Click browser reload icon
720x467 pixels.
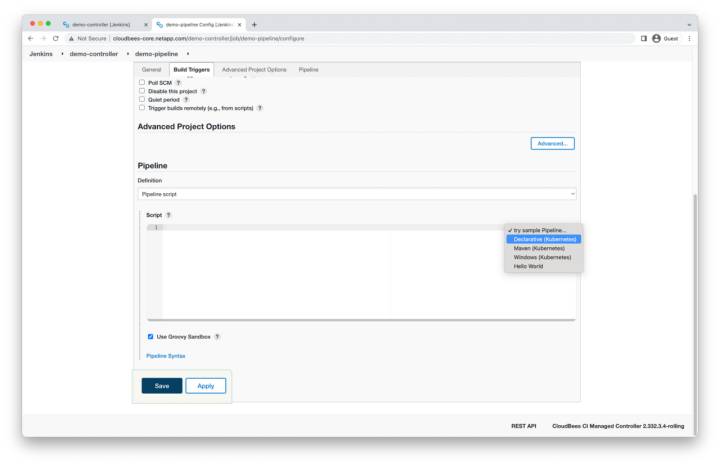(x=55, y=38)
